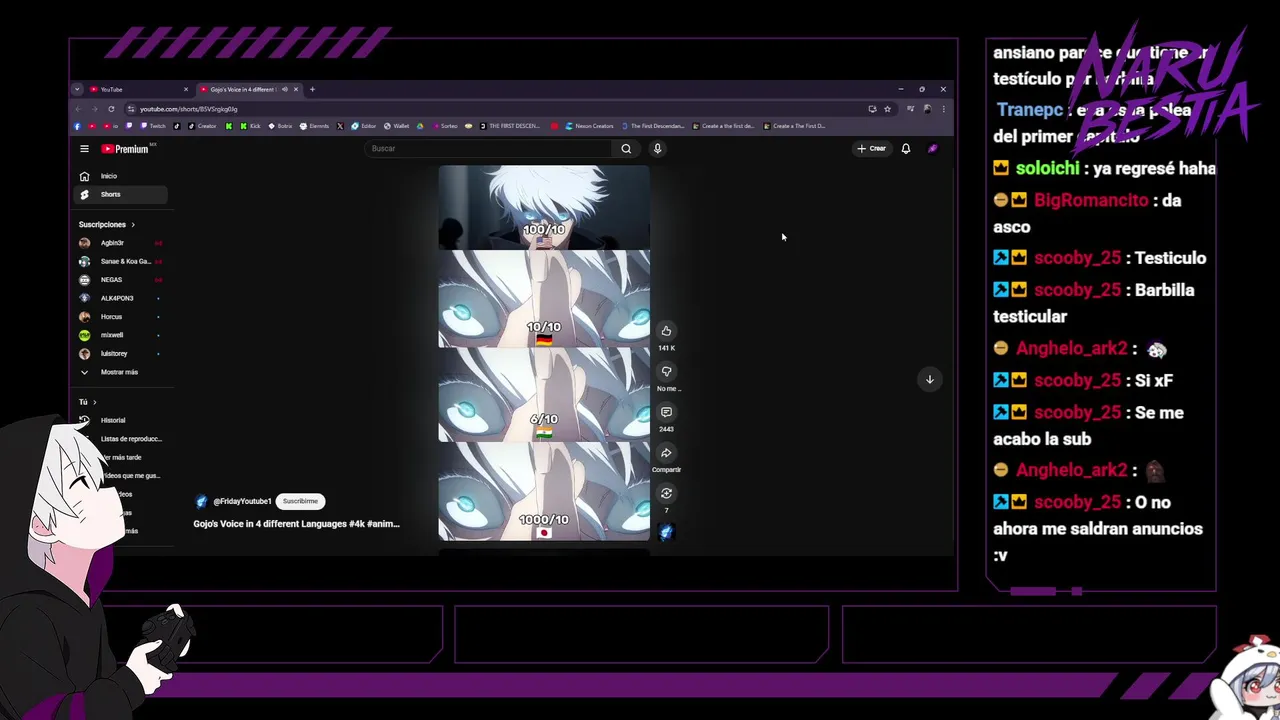Open the comments showing 2443
The width and height of the screenshot is (1280, 720).
pos(666,412)
